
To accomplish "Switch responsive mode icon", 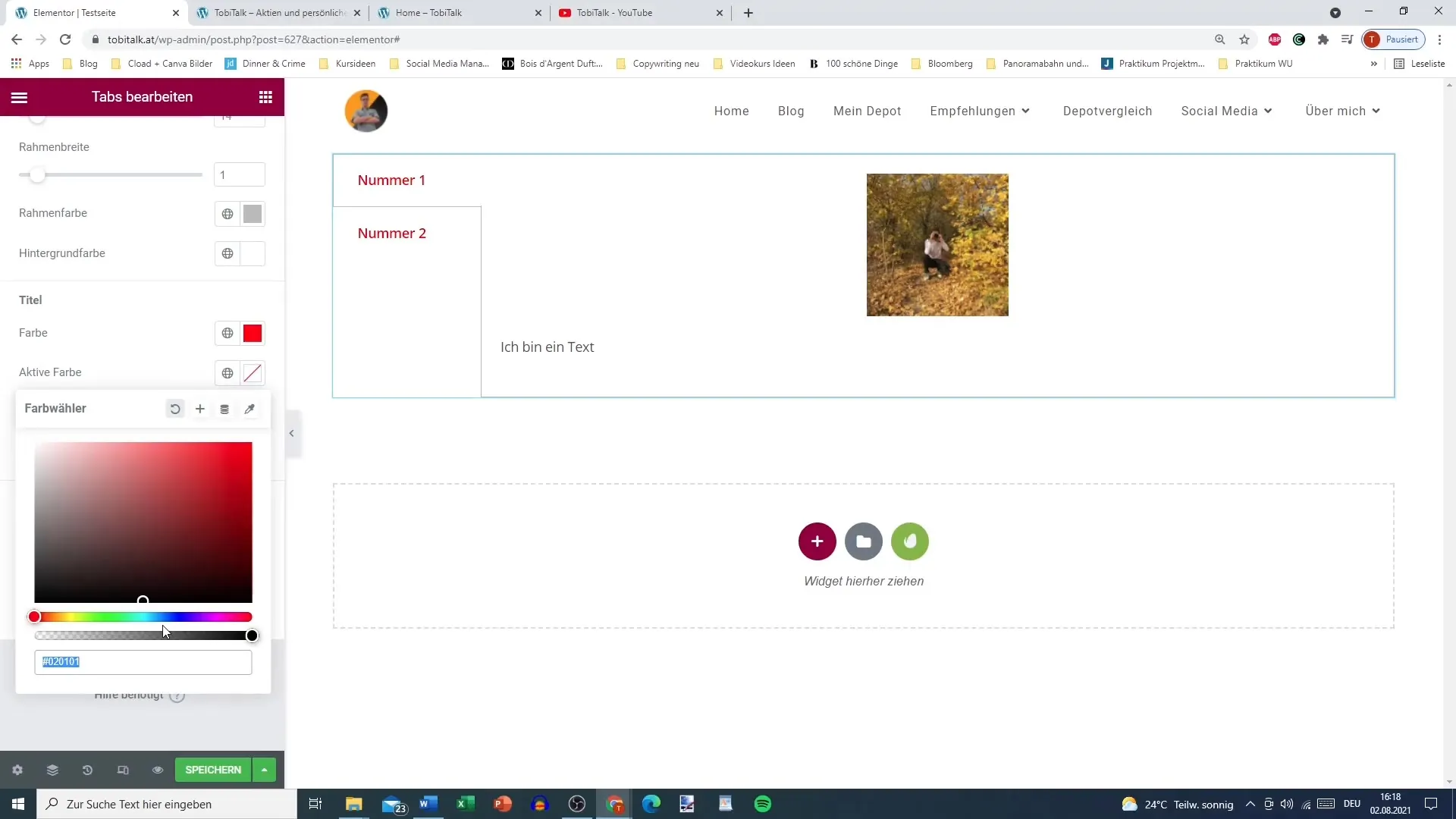I will tap(123, 770).
